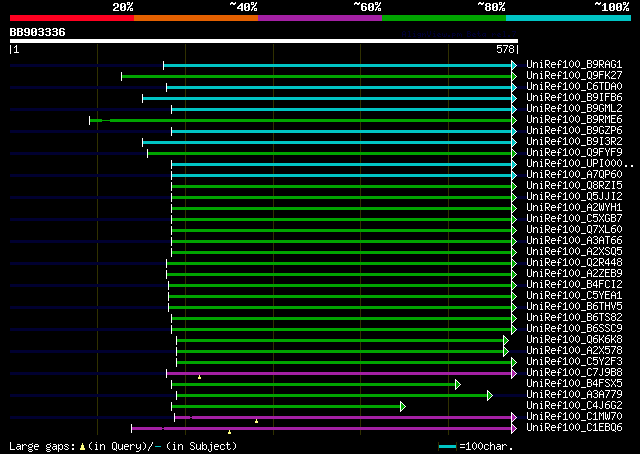Click the ~100% legend percentage label
This screenshot has width=640, height=454.
coord(612,7)
